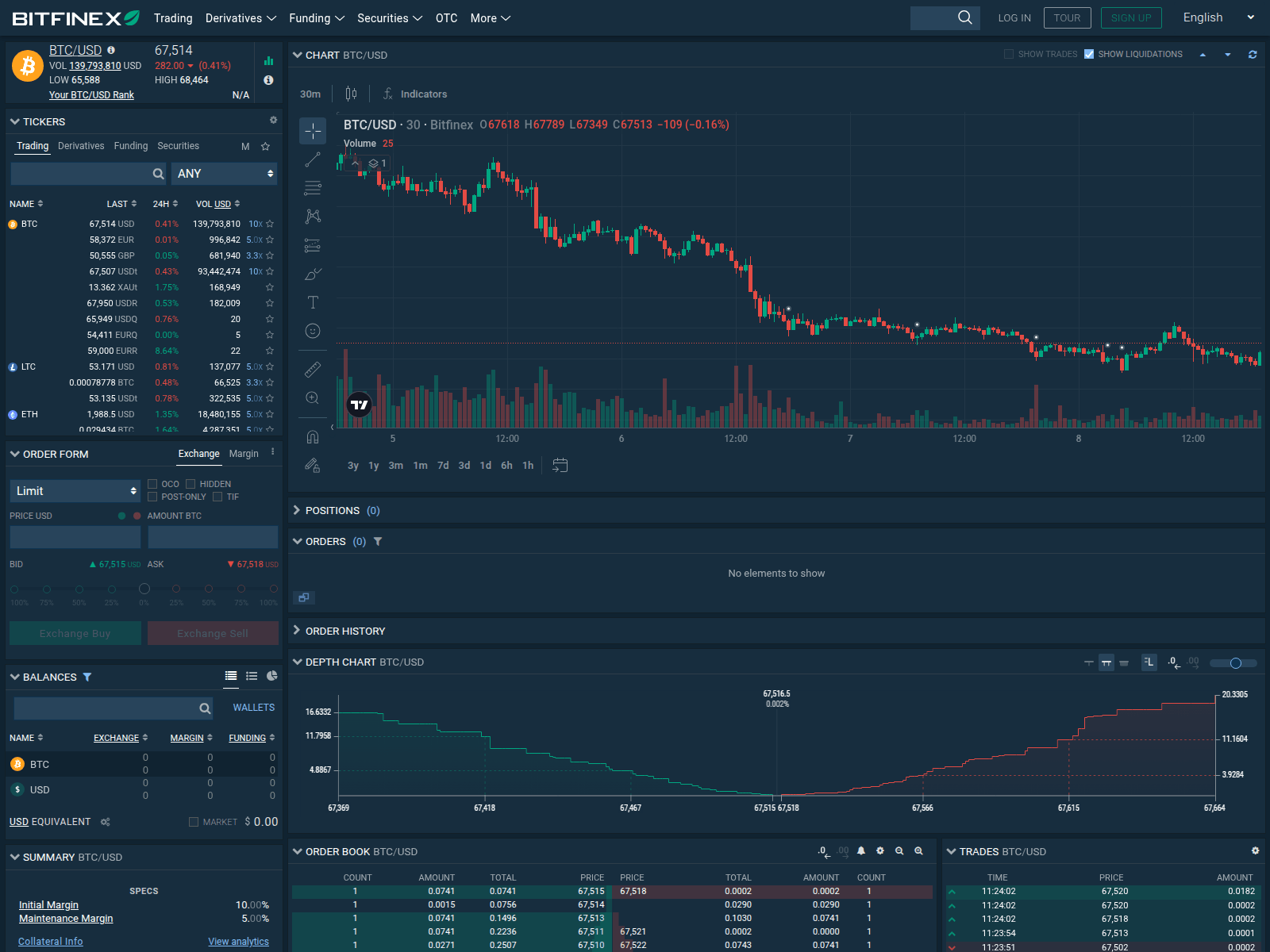The height and width of the screenshot is (952, 1270).
Task: Adjust the depth chart zoom slider
Action: tap(1236, 663)
